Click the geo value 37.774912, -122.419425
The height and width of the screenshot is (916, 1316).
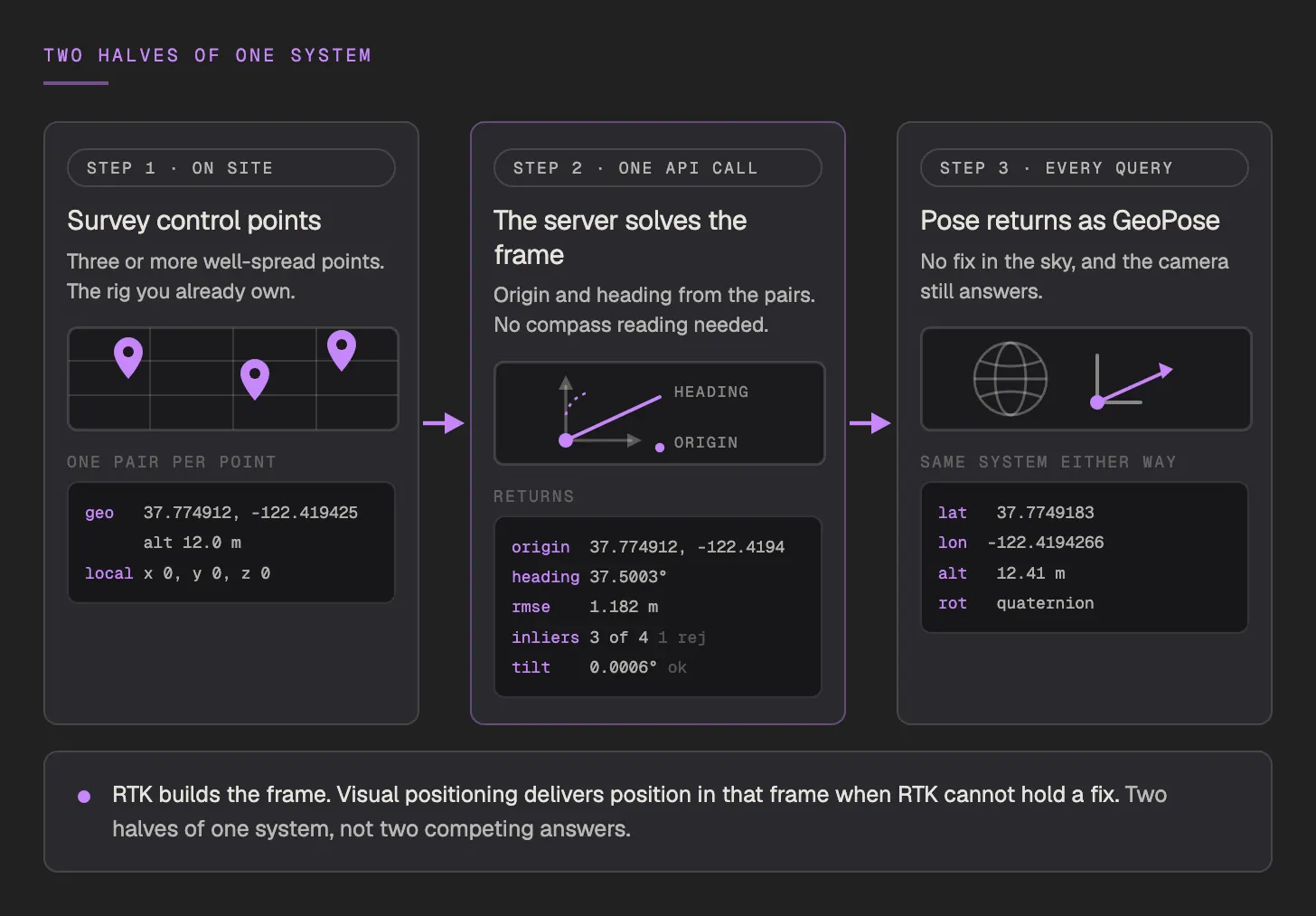click(x=250, y=513)
